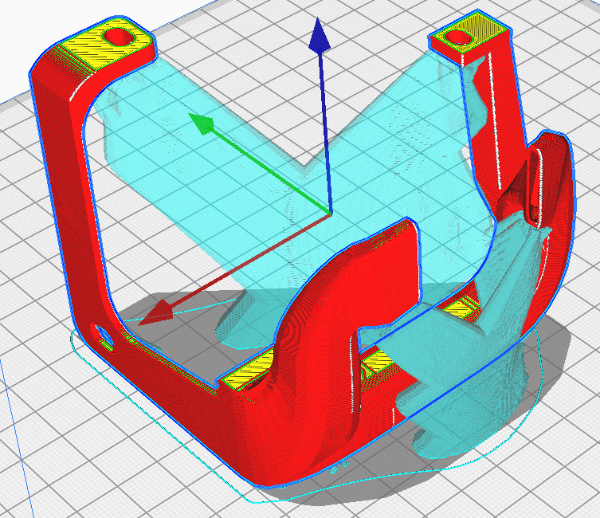The image size is (600, 518).
Task: Click the yellow top surface on left arm
Action: point(106,44)
